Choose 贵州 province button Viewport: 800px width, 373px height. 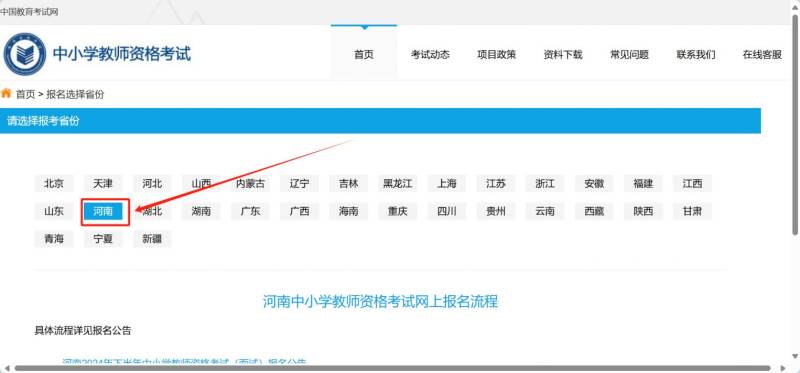[496, 211]
